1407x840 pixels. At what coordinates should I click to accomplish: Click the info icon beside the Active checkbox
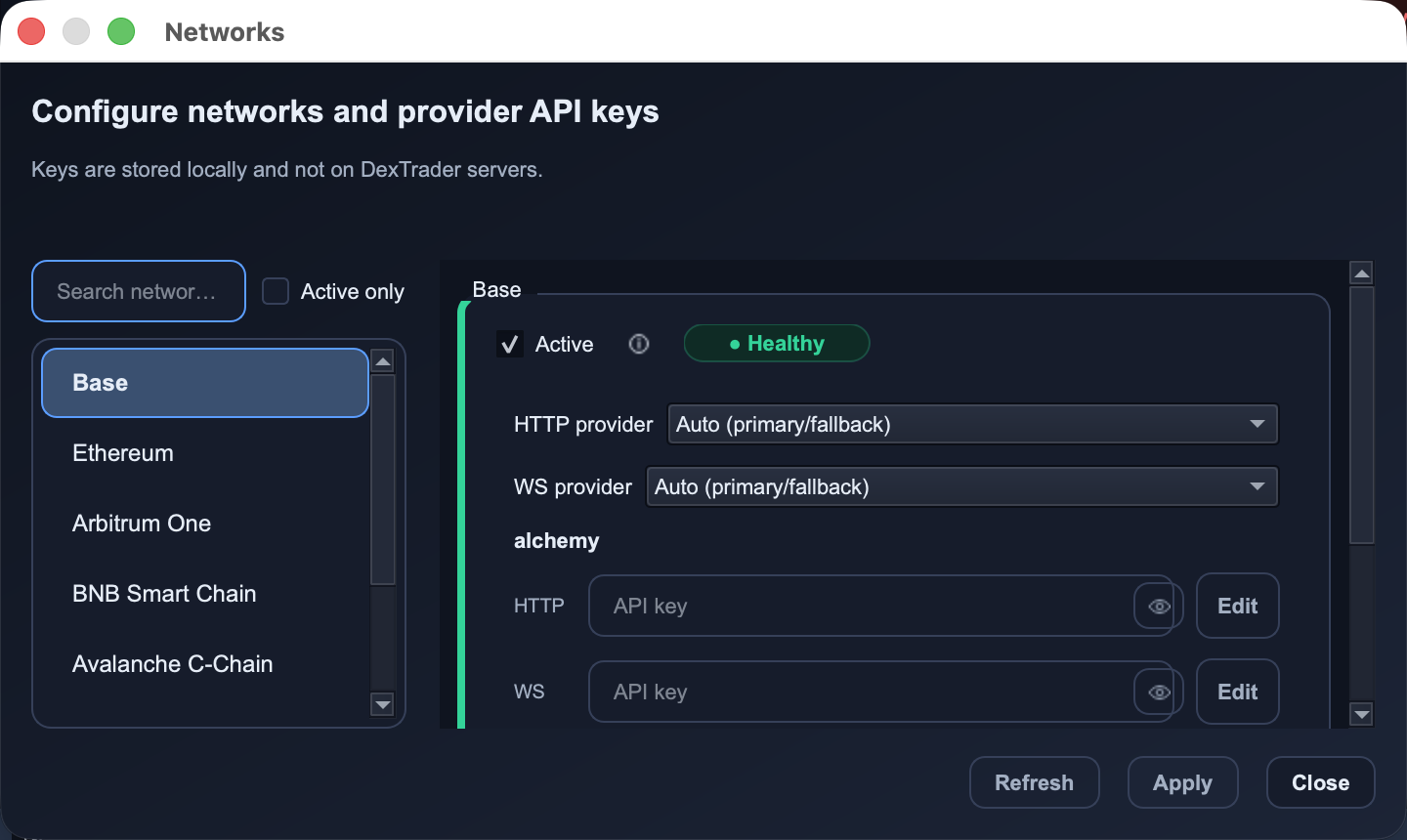click(x=639, y=343)
